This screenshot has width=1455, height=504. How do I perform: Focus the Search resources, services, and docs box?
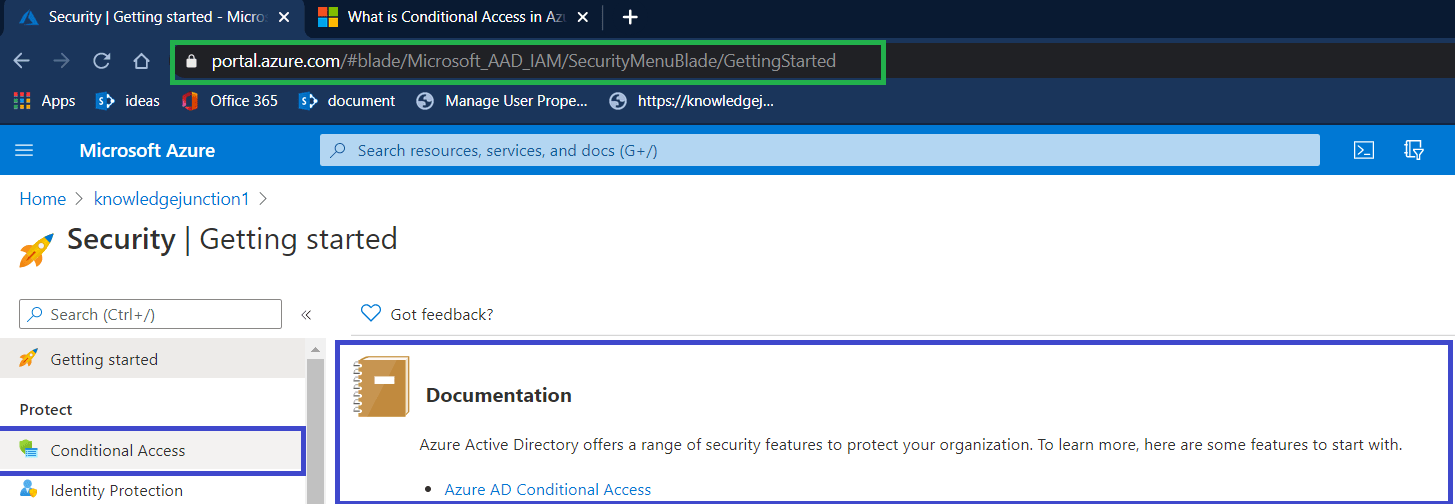coord(819,150)
